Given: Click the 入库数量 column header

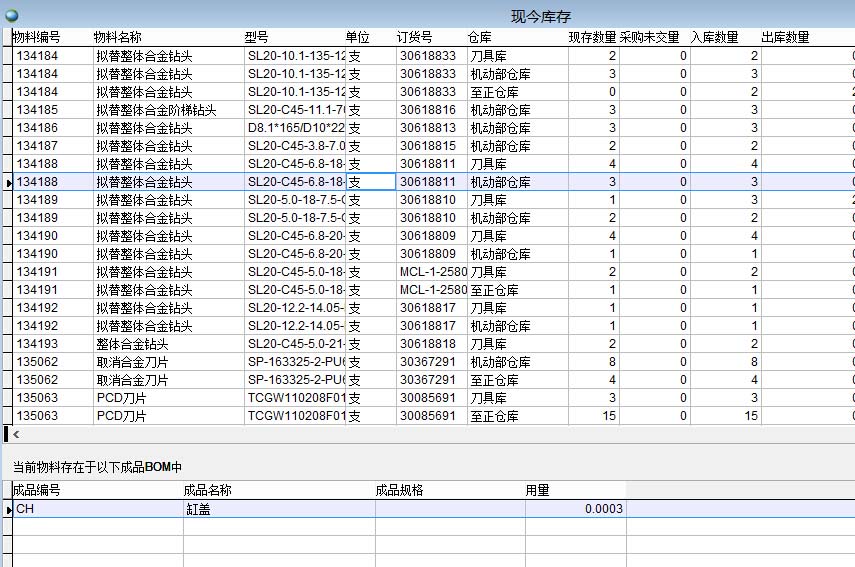Looking at the screenshot, I should pyautogui.click(x=714, y=37).
